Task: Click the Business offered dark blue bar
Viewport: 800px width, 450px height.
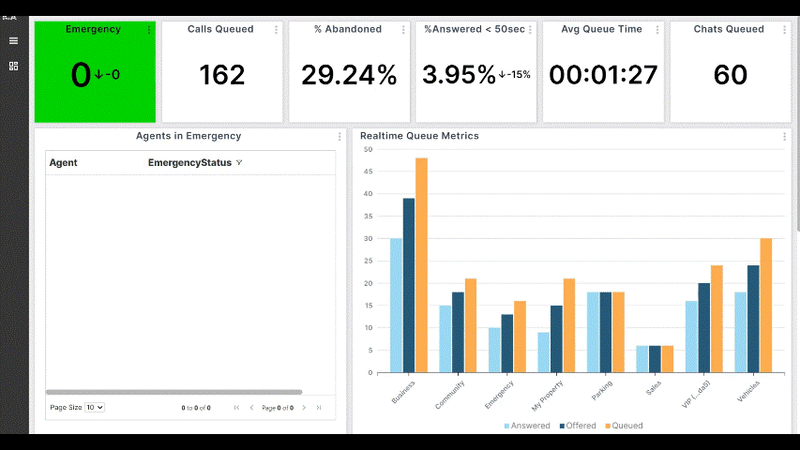Action: coord(409,286)
